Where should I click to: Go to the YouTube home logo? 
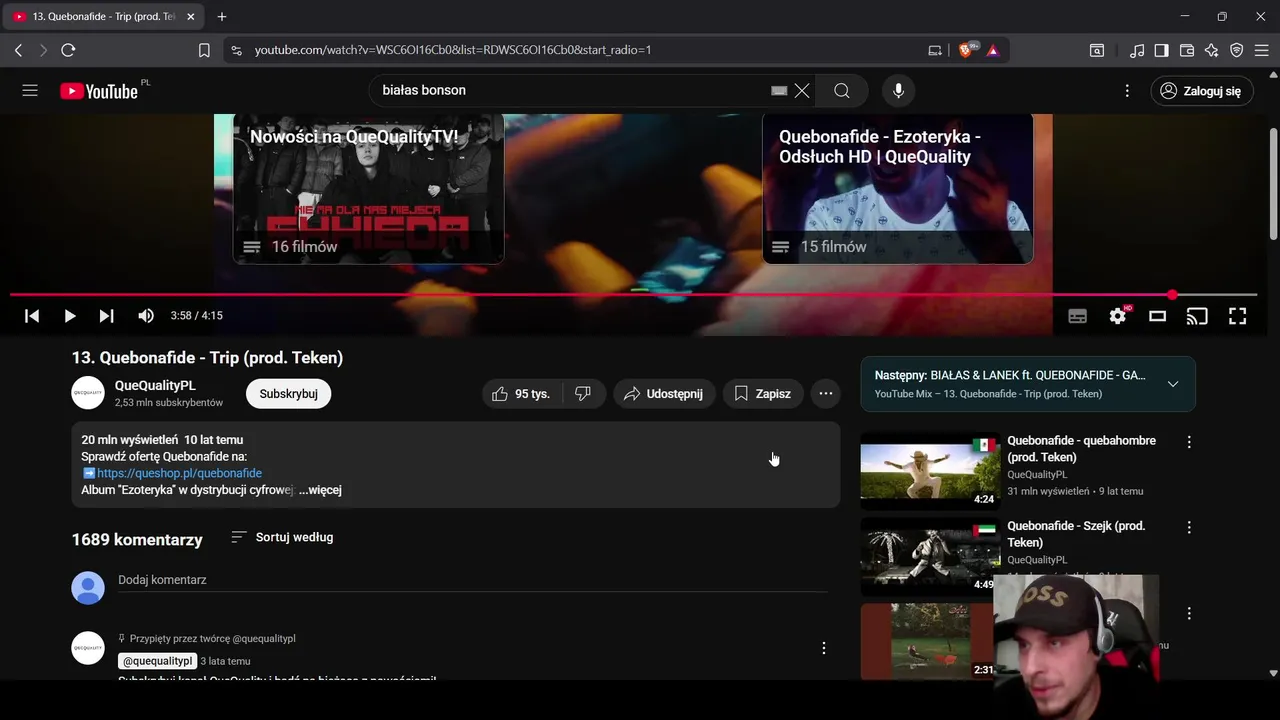98,91
